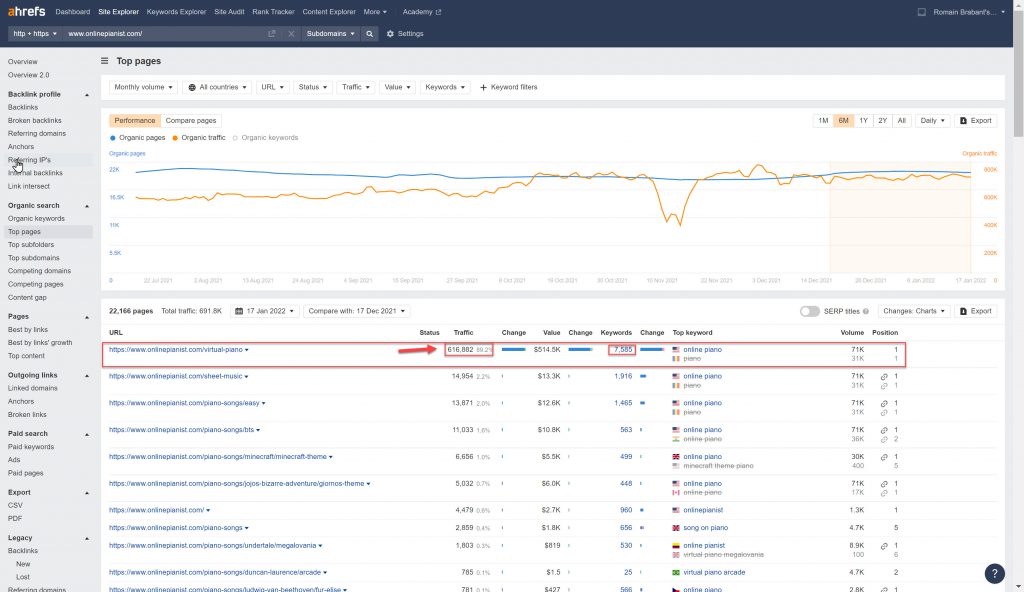
Task: Sort the table by the Traffic column
Action: (x=463, y=333)
